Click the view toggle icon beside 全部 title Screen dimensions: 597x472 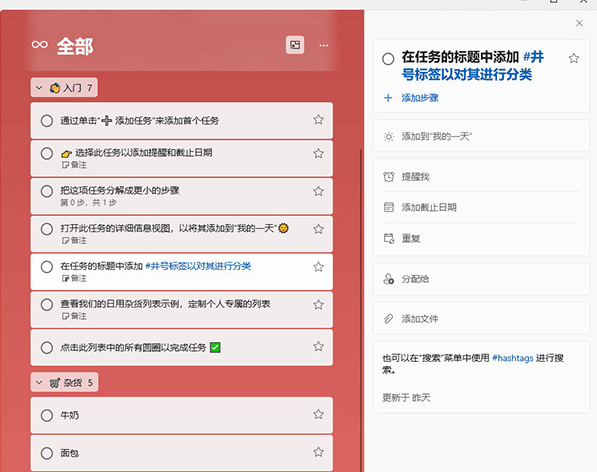pyautogui.click(x=295, y=45)
